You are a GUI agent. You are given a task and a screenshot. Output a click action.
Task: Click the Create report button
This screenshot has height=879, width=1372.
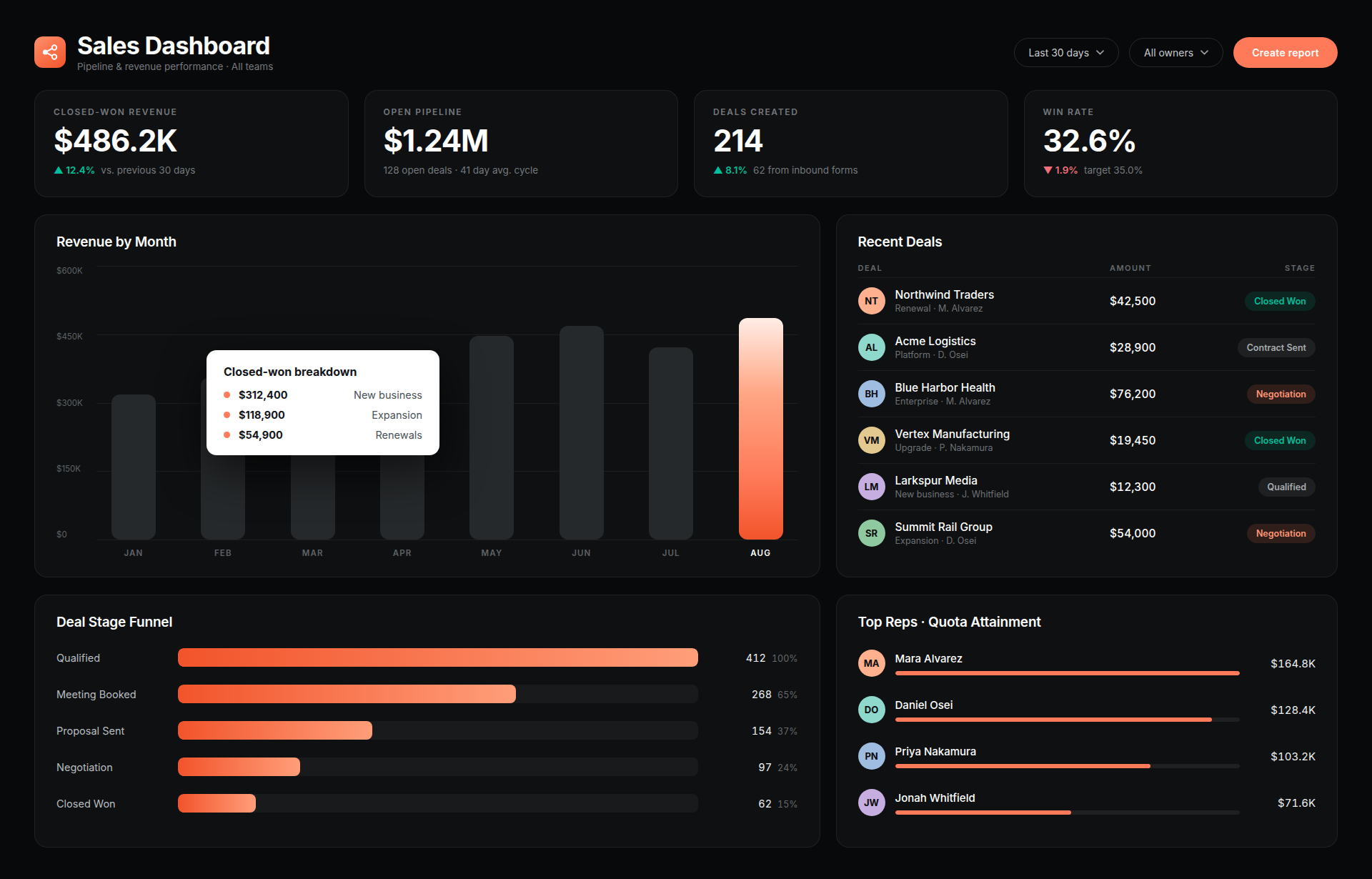(x=1285, y=53)
